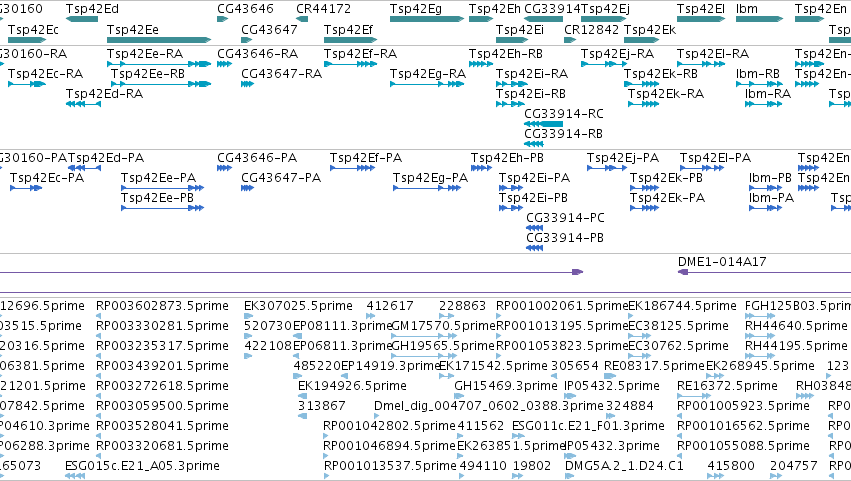Viewport: 851px width, 481px height.
Task: Select protein Tsp42Ed-PA
Action: [x=106, y=158]
